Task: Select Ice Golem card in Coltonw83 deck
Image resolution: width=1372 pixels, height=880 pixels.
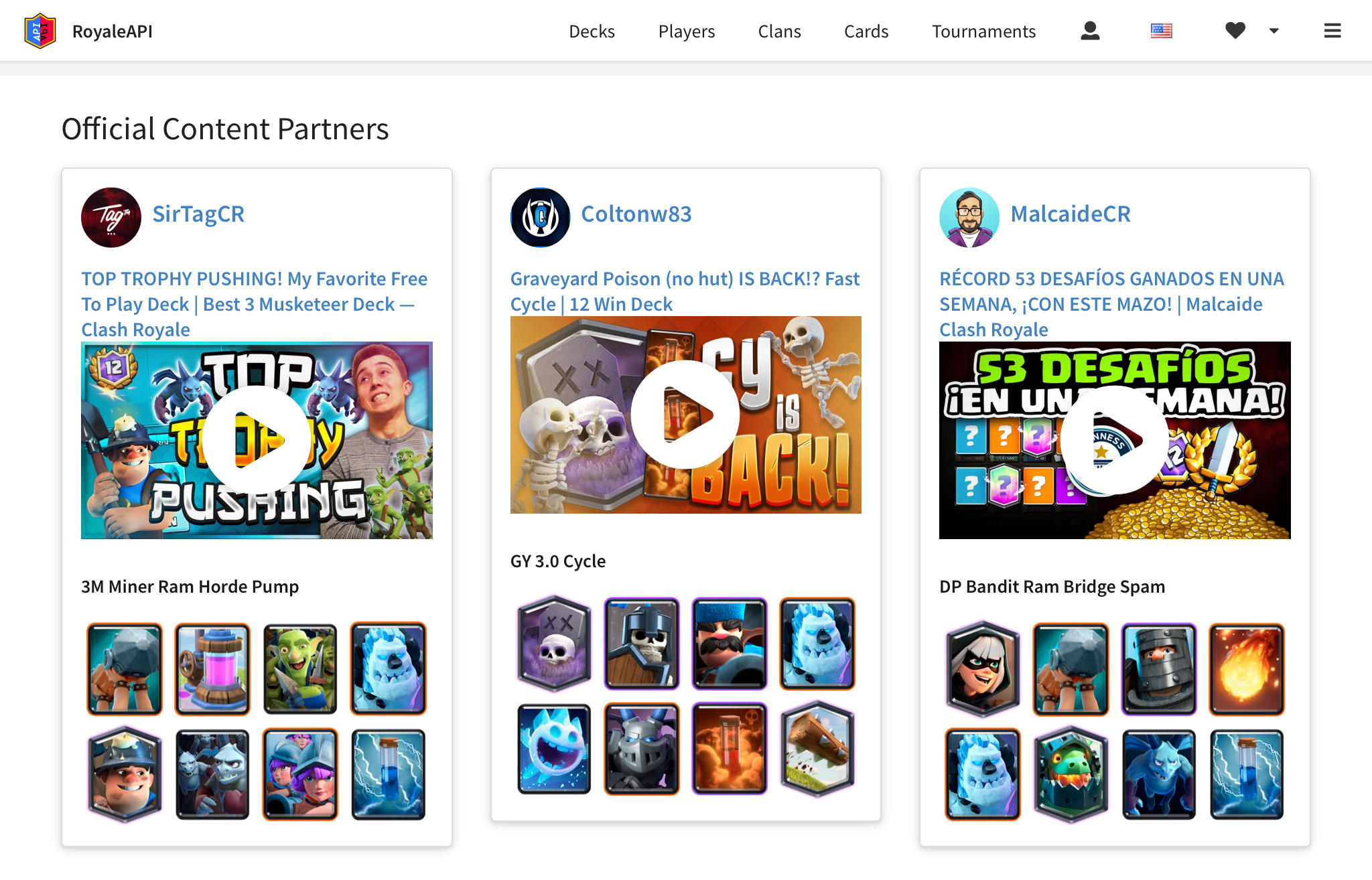Action: pos(817,644)
